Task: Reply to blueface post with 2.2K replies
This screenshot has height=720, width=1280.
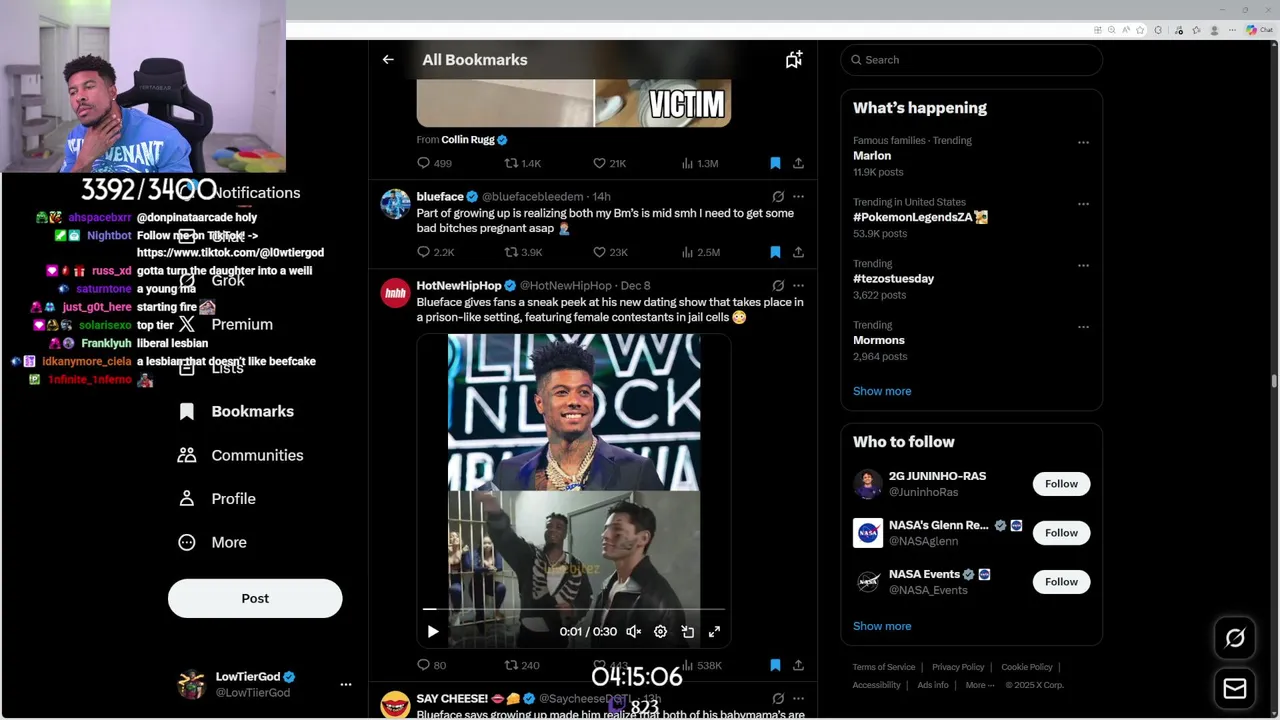Action: click(435, 252)
